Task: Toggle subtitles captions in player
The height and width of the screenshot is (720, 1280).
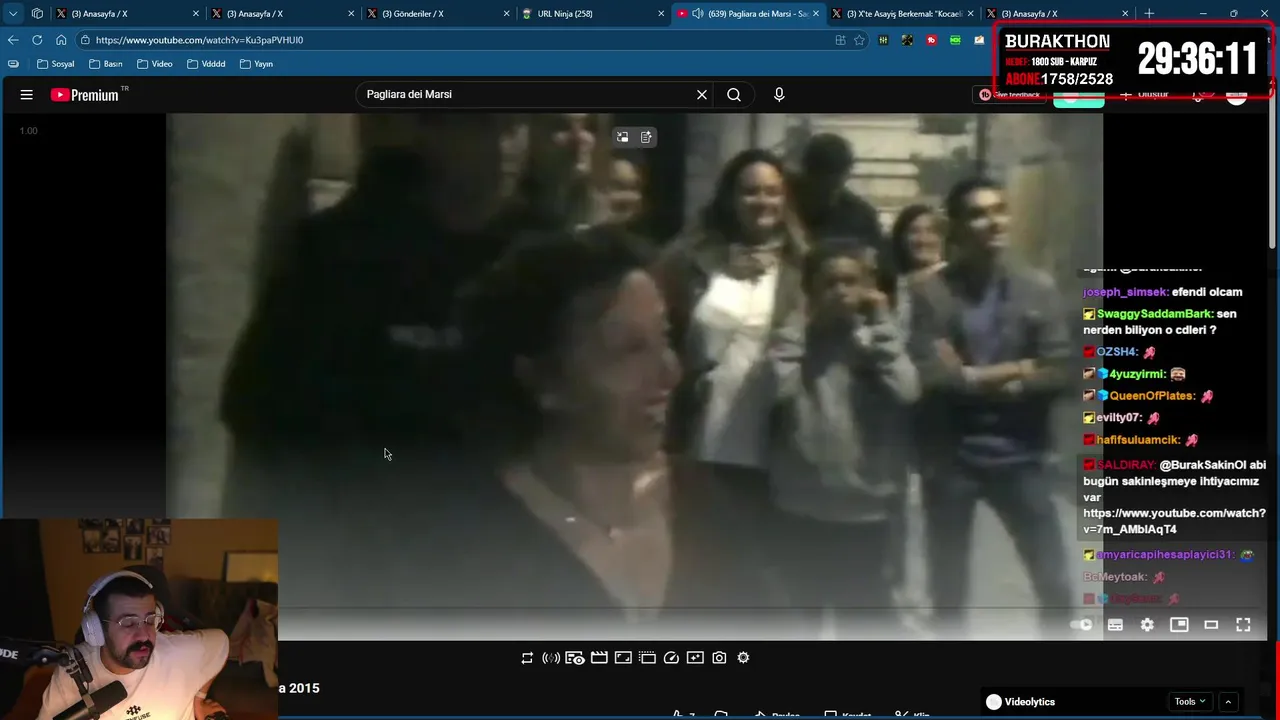Action: [x=1115, y=625]
